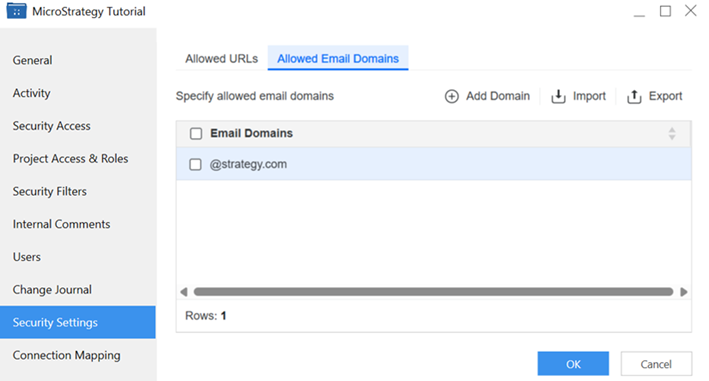This screenshot has height=381, width=709.
Task: Maximize the MicroStrategy Tutorial window
Action: [665, 11]
